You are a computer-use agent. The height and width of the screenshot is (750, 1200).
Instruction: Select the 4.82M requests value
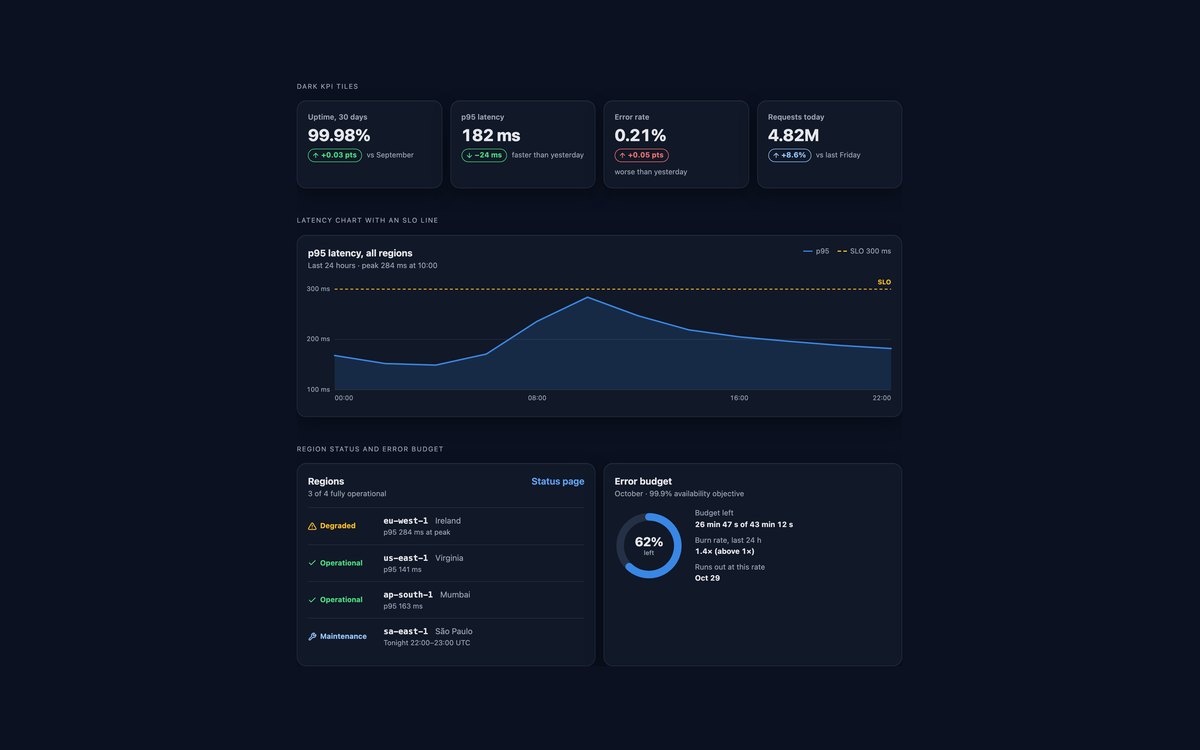pos(794,135)
